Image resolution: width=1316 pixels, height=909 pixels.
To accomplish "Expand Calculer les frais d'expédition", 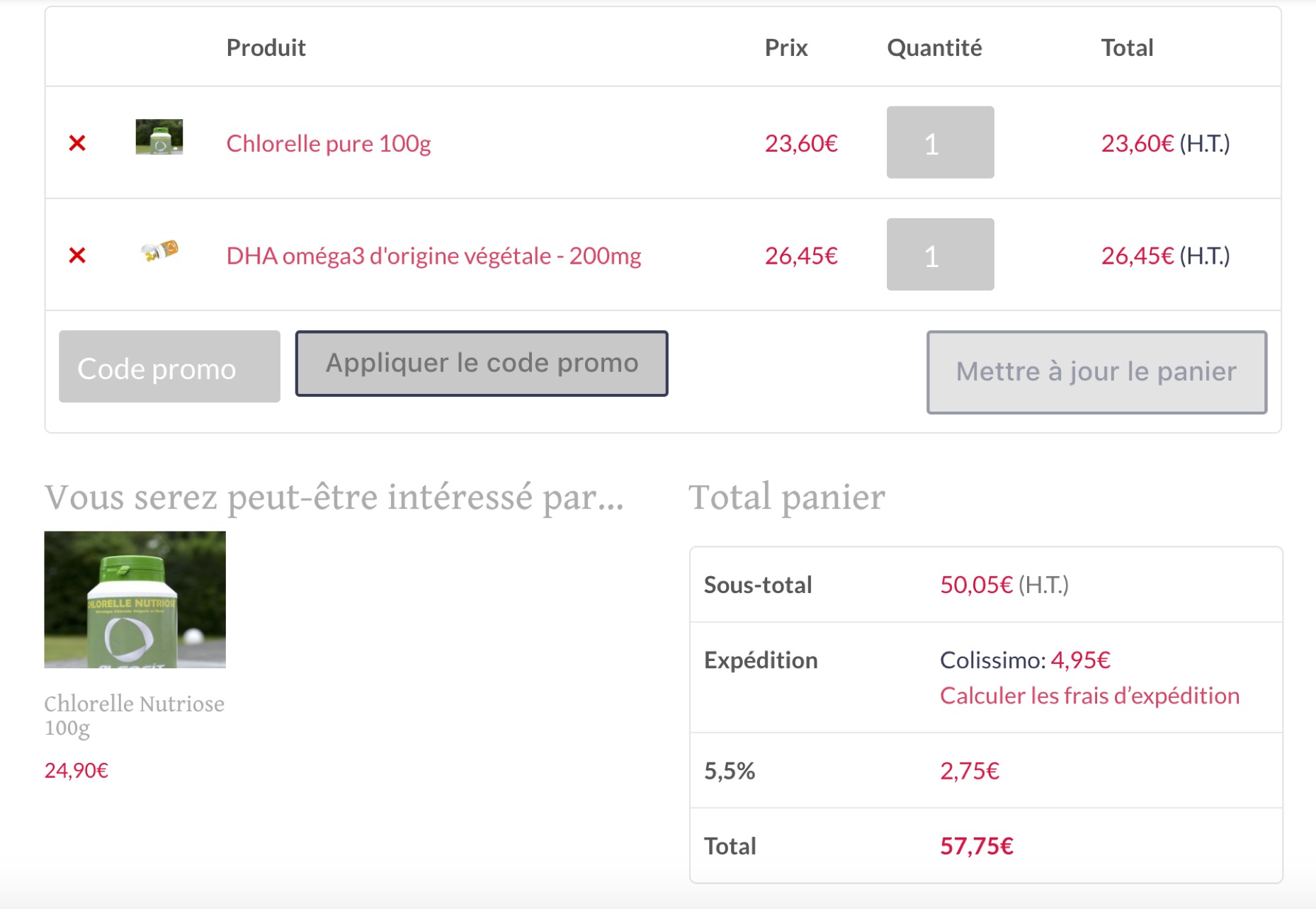I will [1089, 696].
